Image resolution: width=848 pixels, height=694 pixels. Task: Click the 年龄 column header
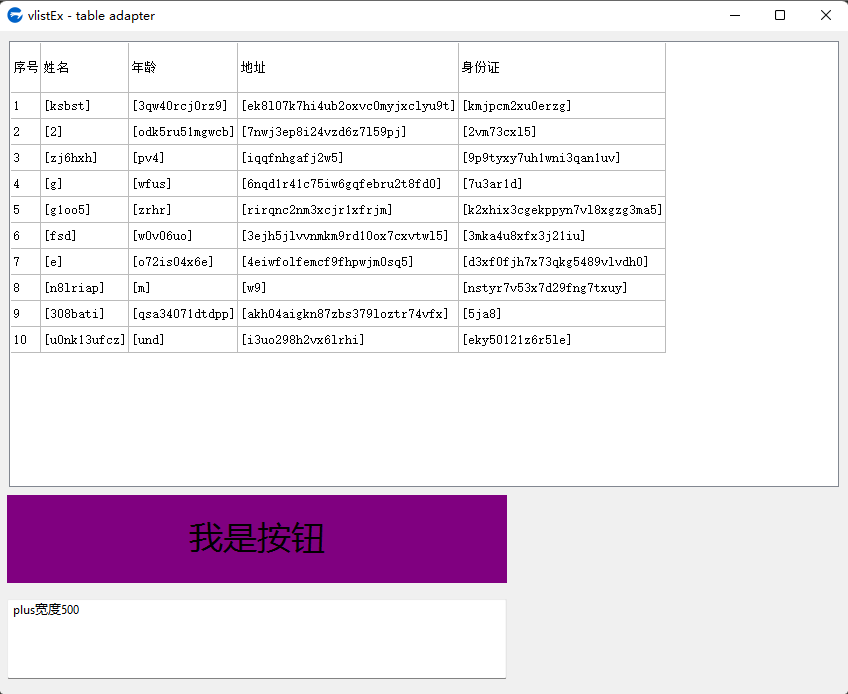point(183,67)
